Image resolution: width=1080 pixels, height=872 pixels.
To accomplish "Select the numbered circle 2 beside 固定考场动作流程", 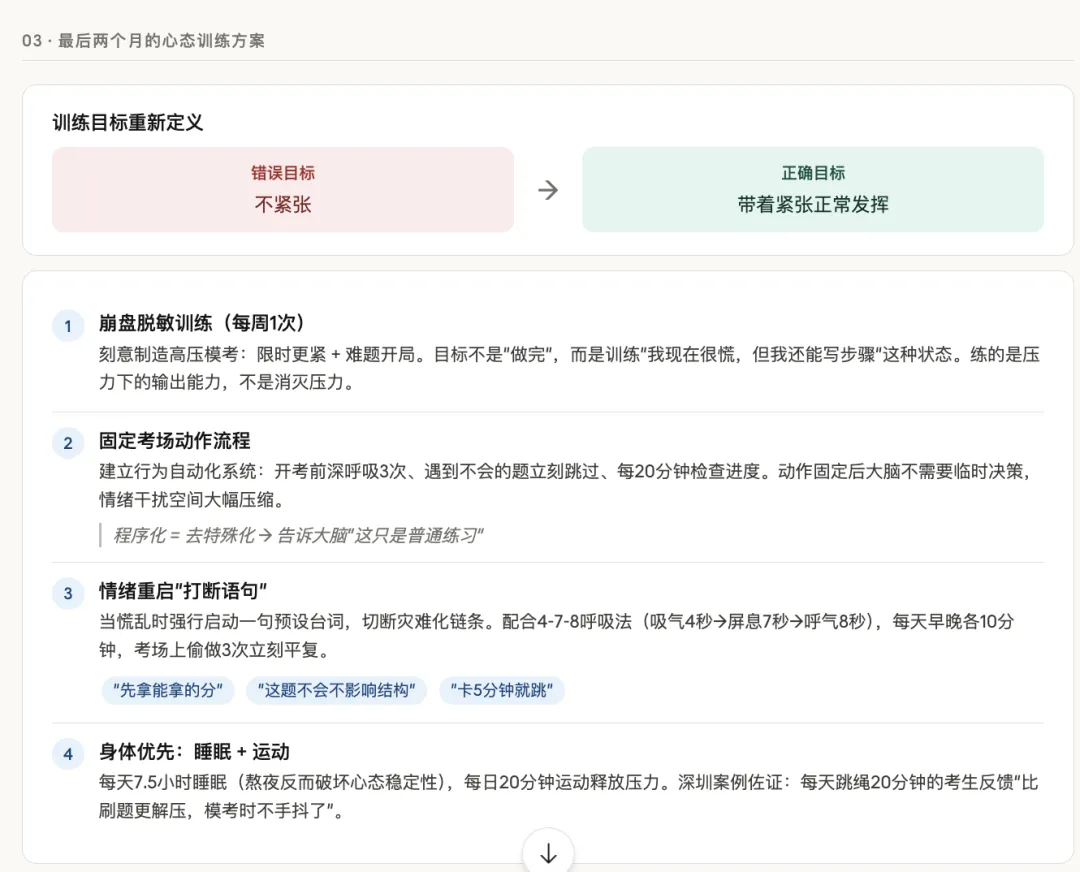I will [x=67, y=443].
